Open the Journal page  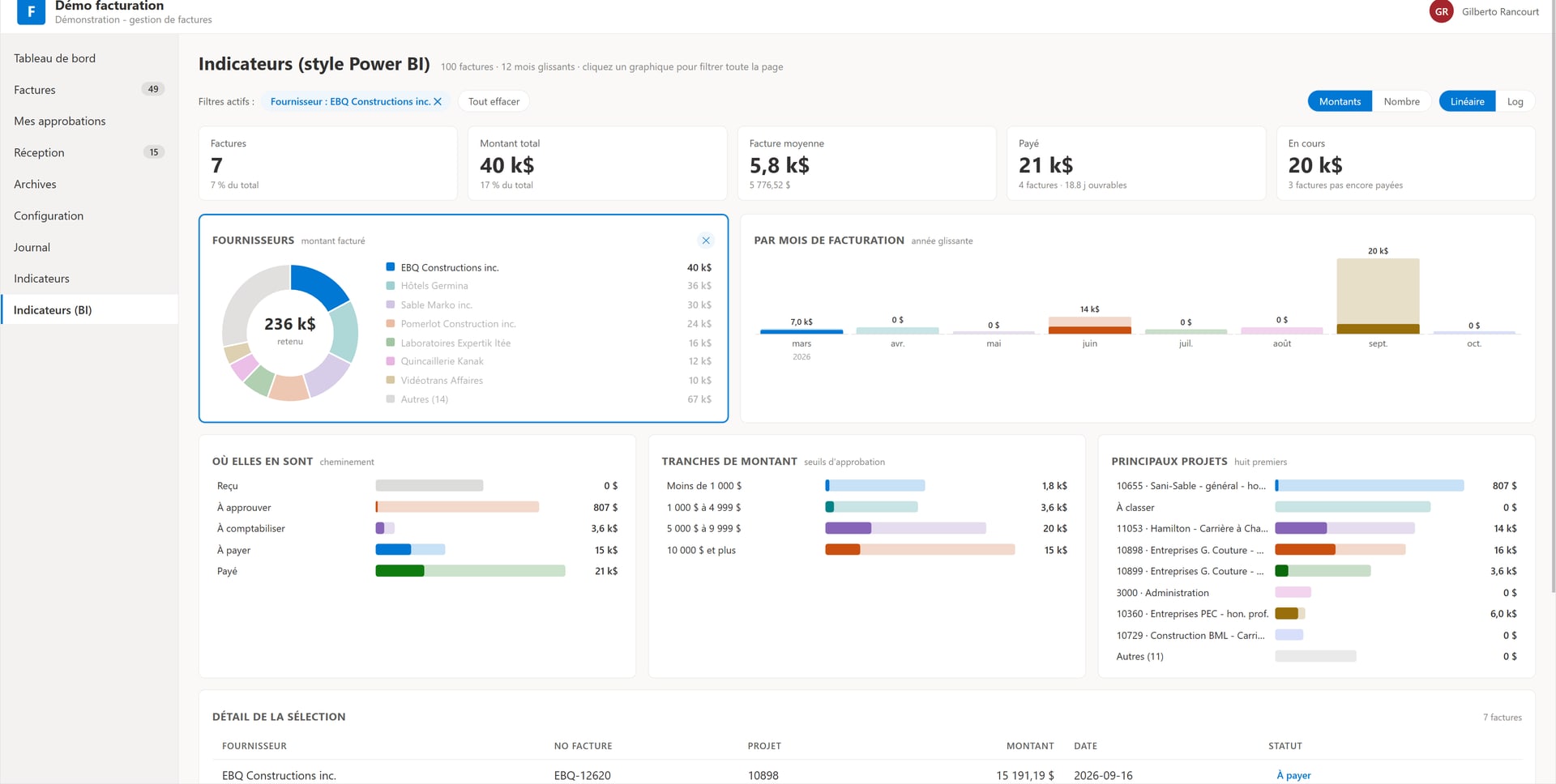(x=89, y=247)
